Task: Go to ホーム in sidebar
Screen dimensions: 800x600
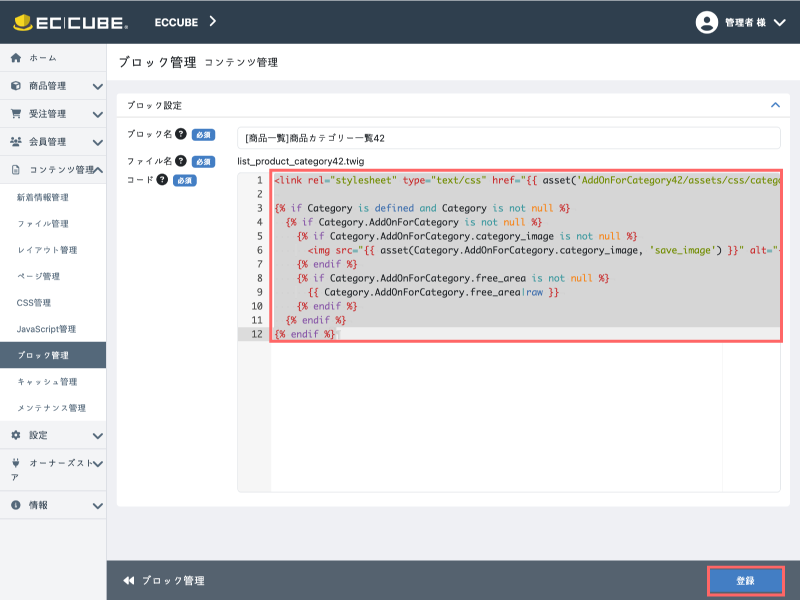Action: 43,58
